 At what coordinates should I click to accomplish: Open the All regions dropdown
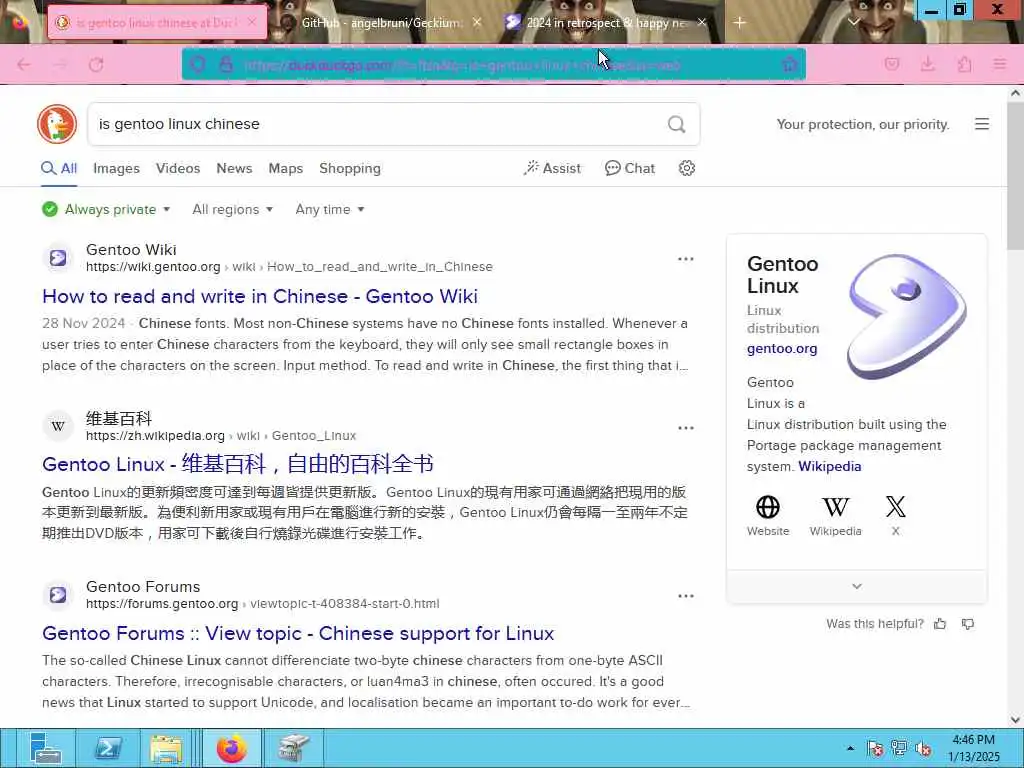coord(232,210)
